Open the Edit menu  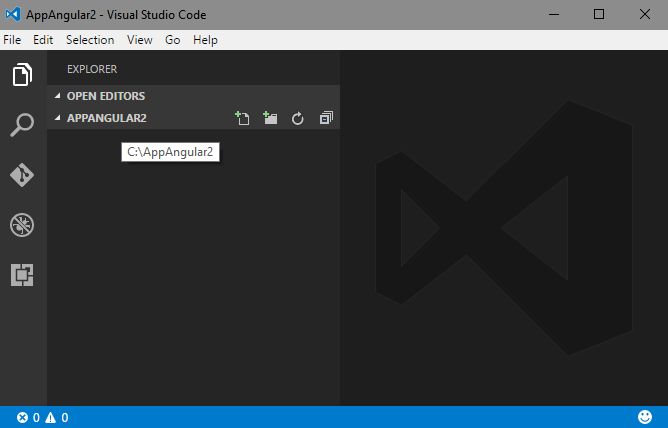[43, 40]
